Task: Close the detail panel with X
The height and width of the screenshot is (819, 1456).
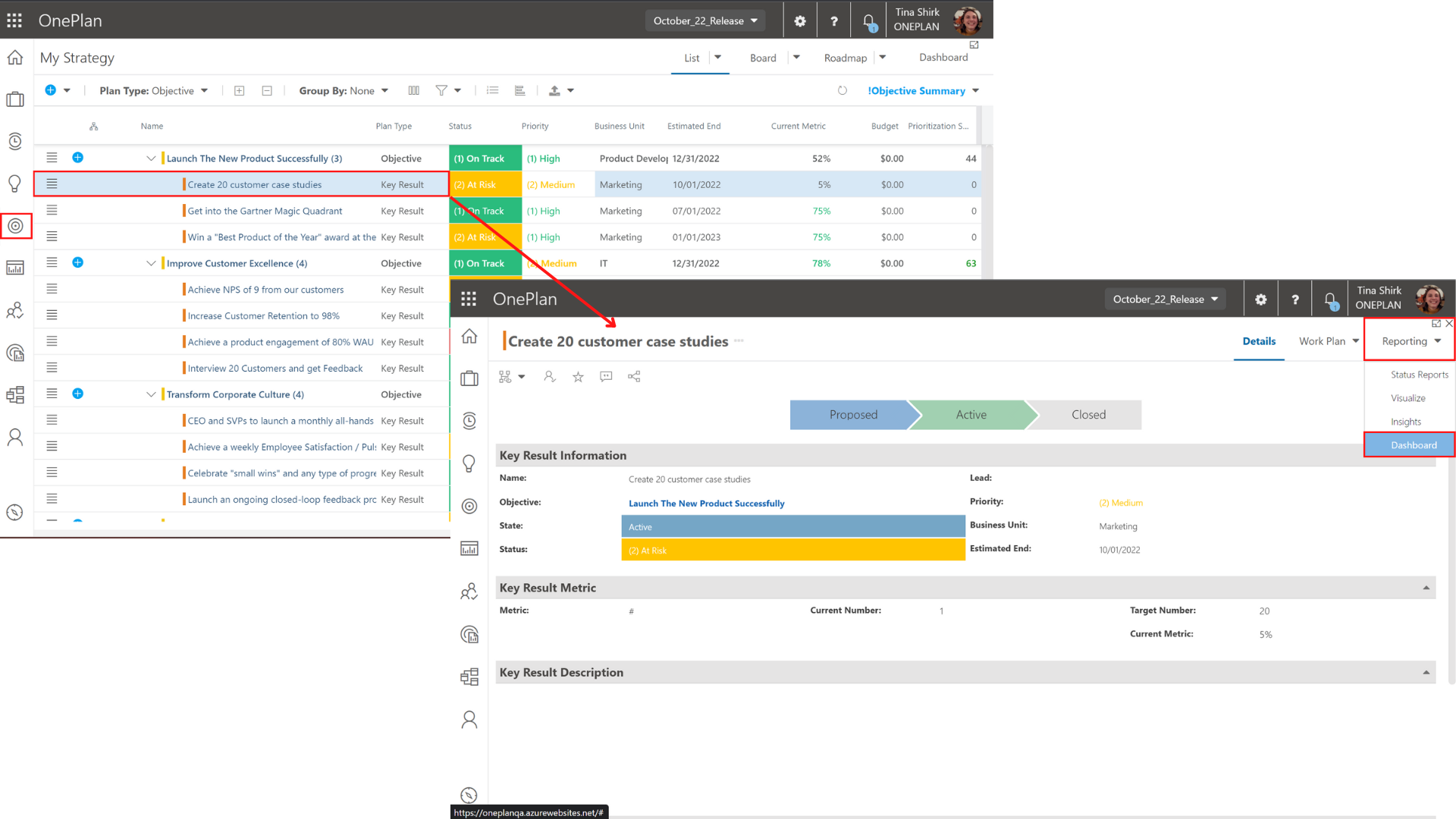Action: tap(1449, 324)
